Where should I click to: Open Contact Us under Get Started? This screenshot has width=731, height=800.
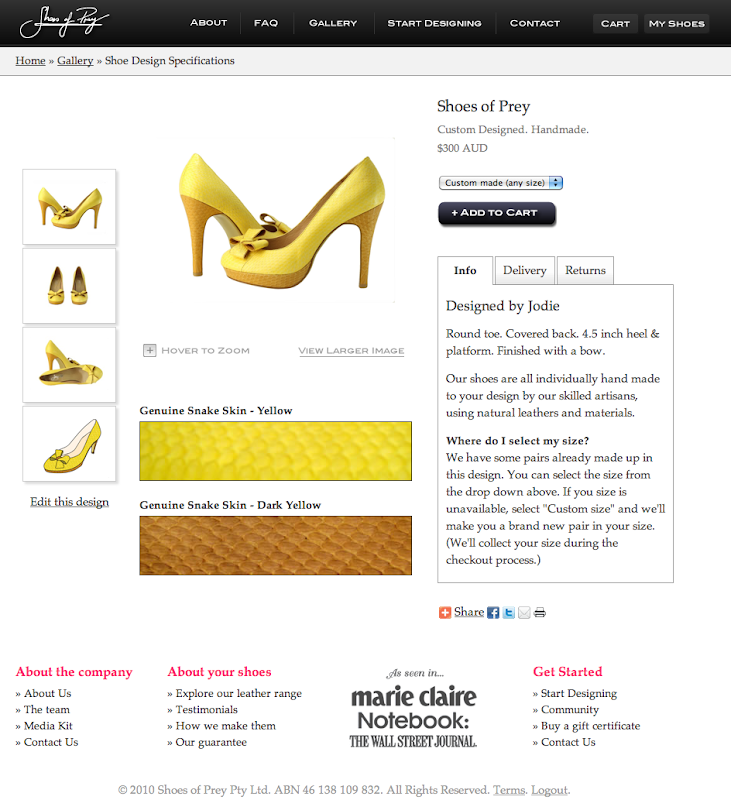tap(568, 742)
